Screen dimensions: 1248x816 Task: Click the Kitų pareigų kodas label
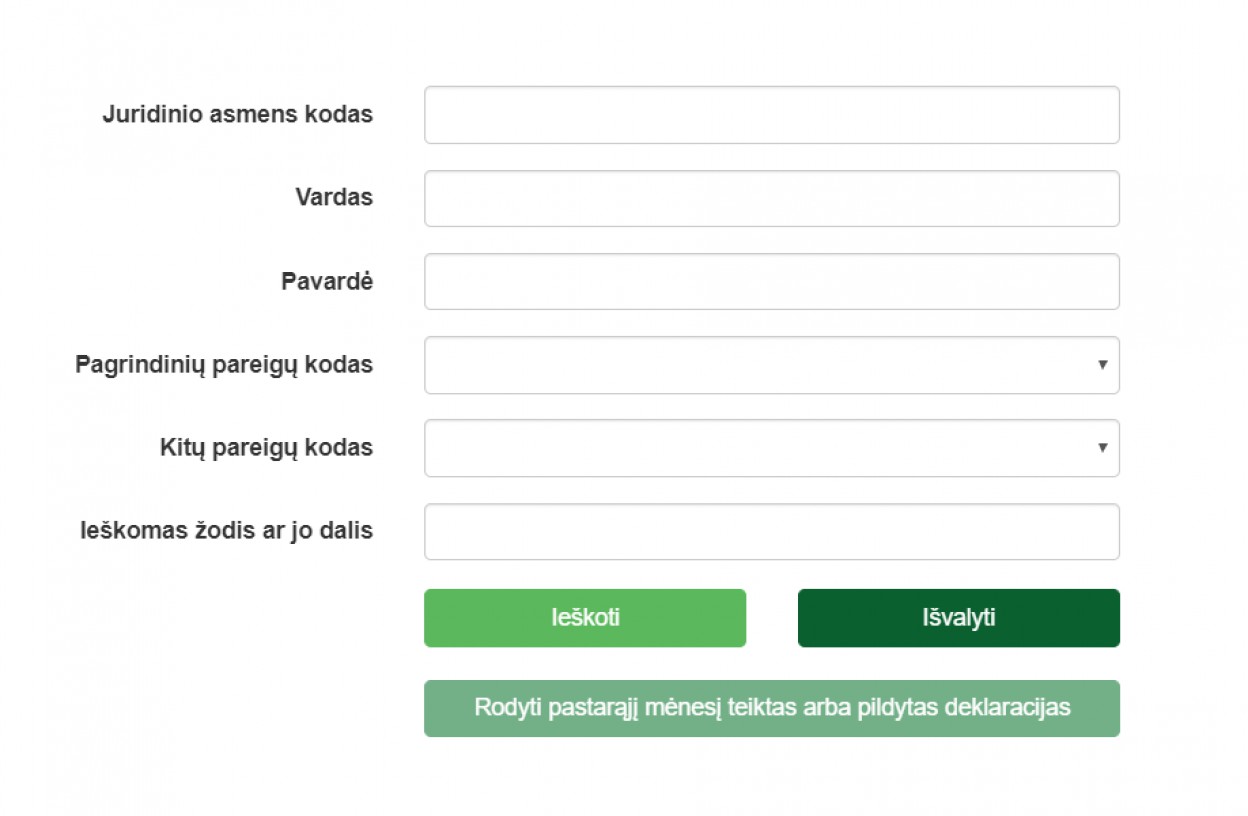pyautogui.click(x=266, y=448)
